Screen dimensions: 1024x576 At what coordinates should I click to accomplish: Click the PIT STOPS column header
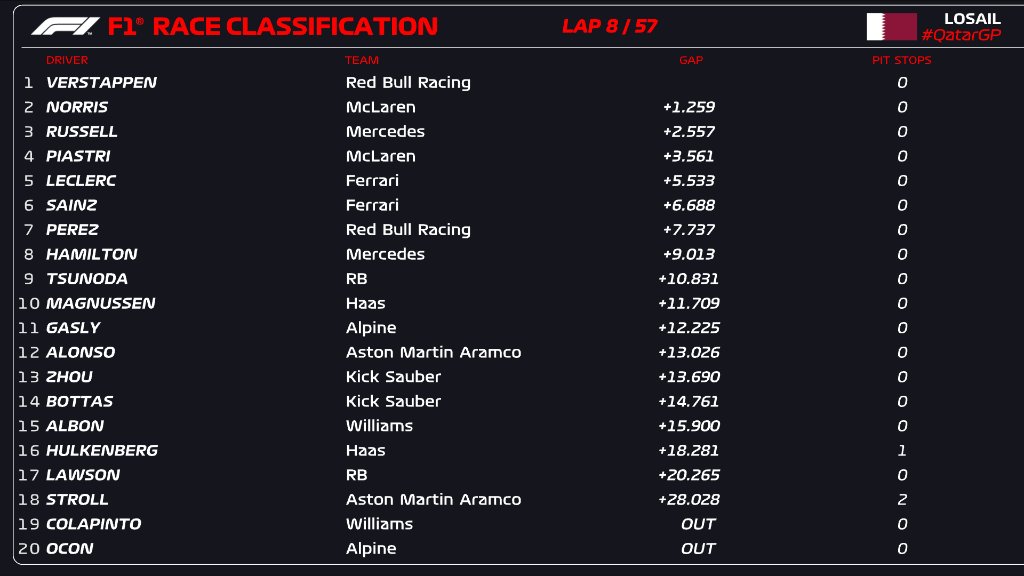click(901, 60)
